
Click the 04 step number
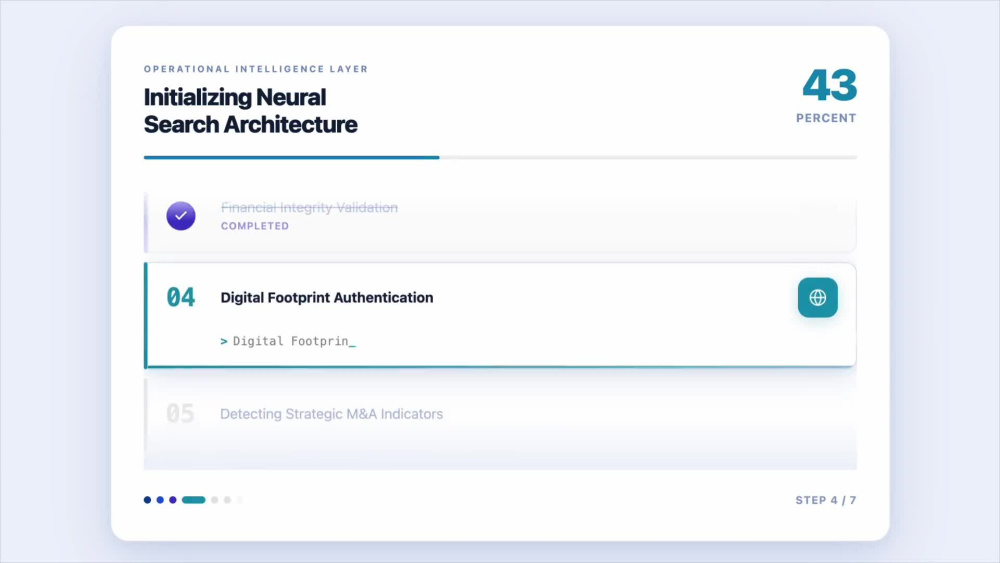pyautogui.click(x=180, y=297)
